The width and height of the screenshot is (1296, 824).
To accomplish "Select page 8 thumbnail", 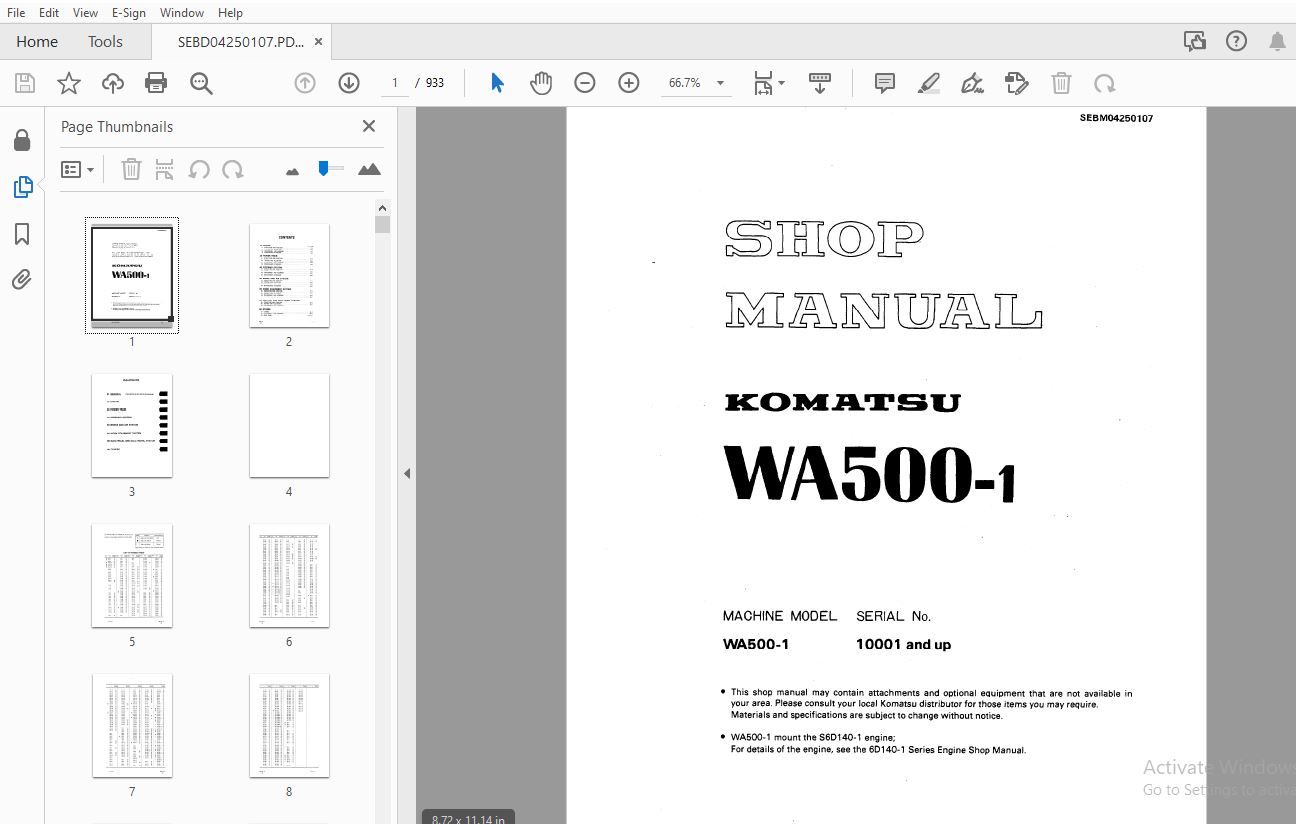I will (x=289, y=725).
